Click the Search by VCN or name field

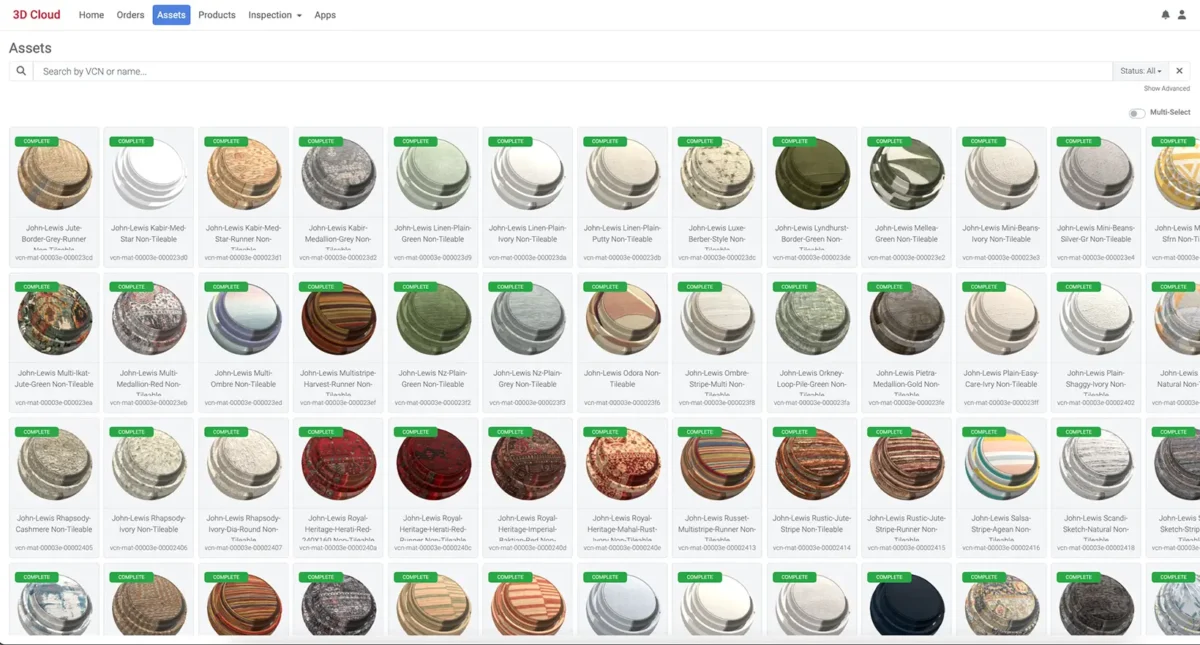[400, 70]
